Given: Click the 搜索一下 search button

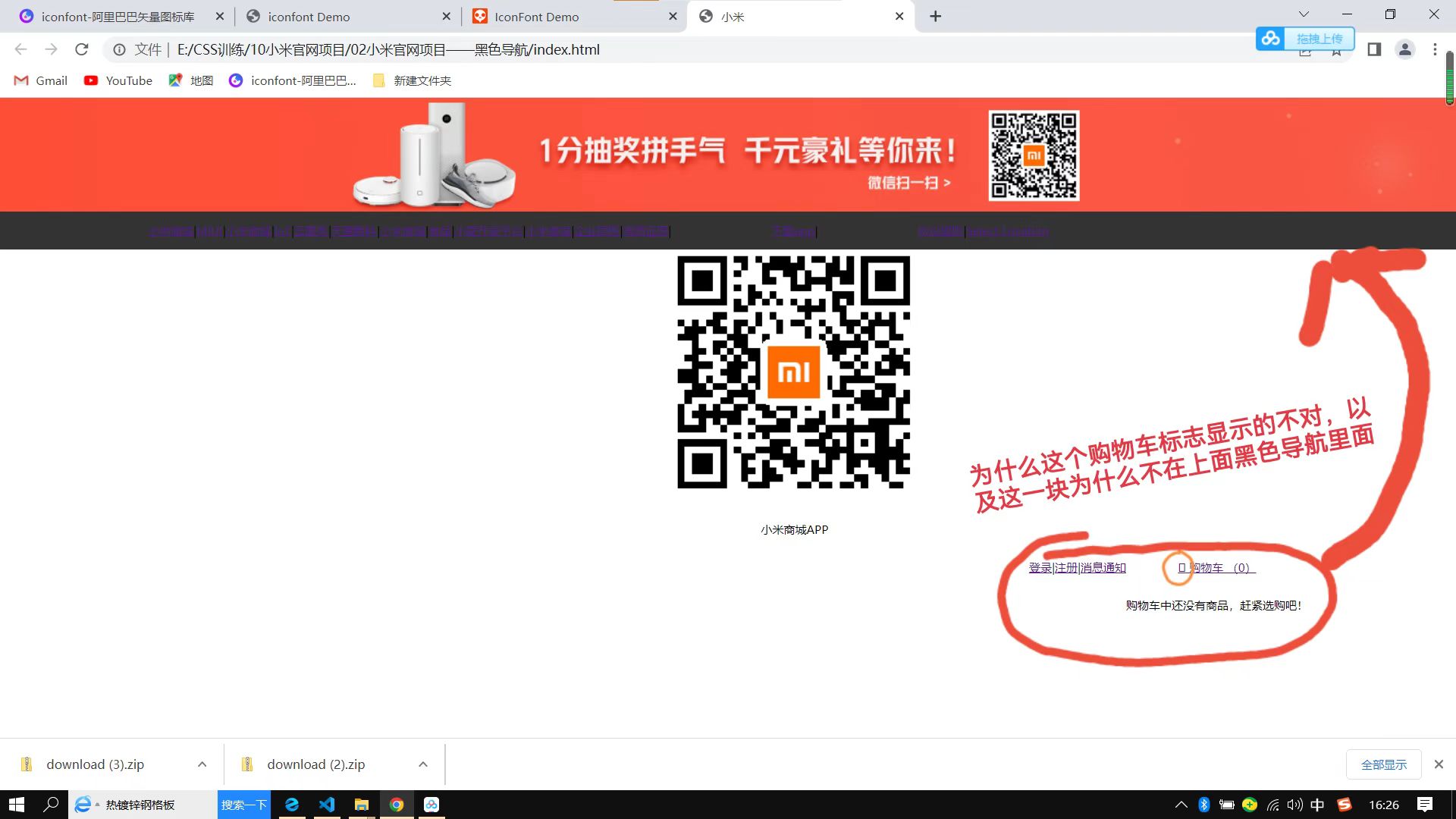Looking at the screenshot, I should tap(244, 805).
